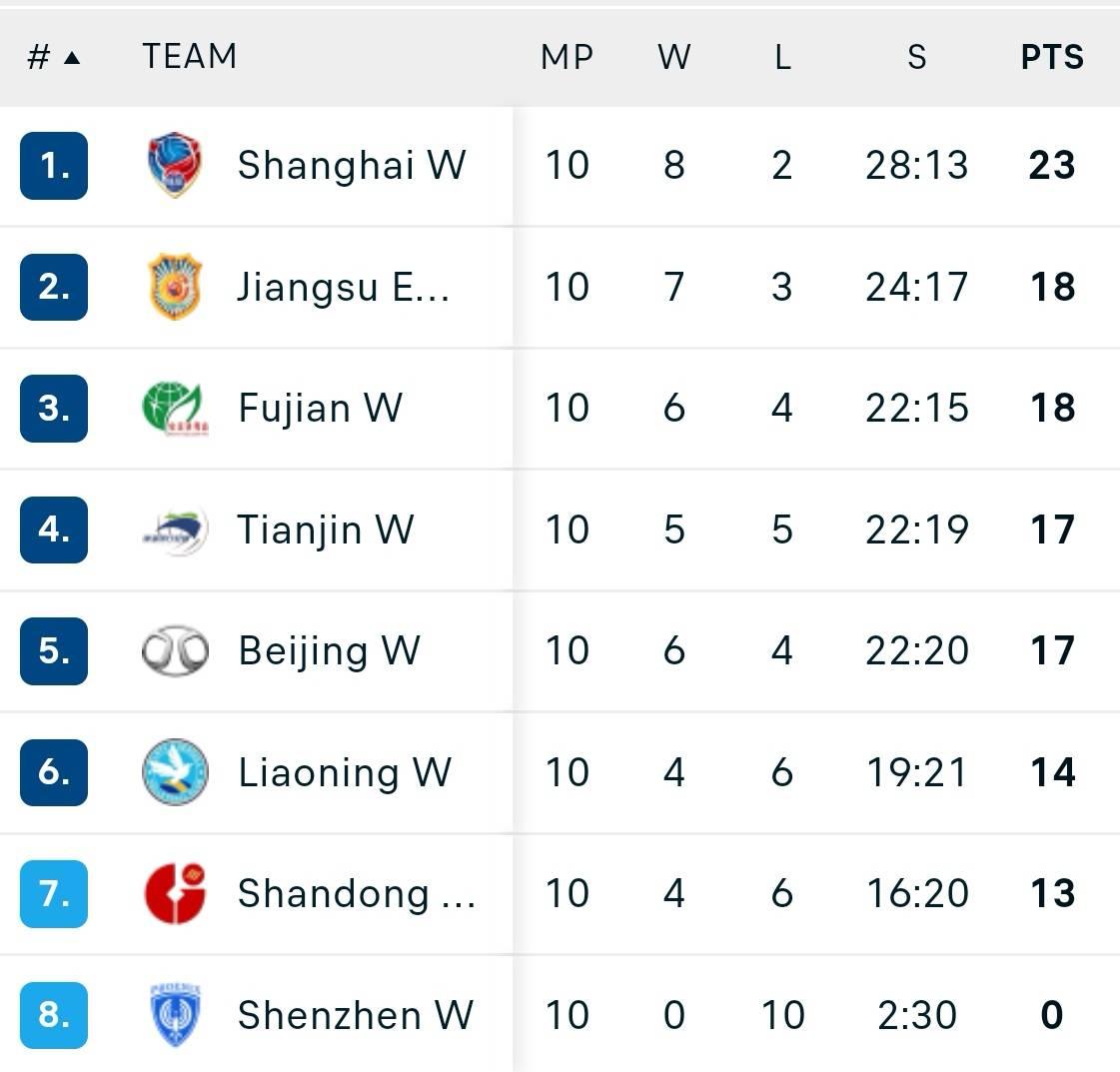Viewport: 1120px width, 1072px height.
Task: Click the Jiangsu team crest icon
Action: [x=175, y=287]
